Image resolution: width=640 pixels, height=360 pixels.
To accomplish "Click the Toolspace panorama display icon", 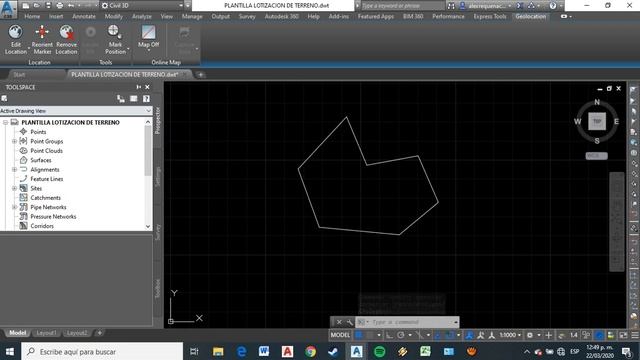I will pos(133,99).
